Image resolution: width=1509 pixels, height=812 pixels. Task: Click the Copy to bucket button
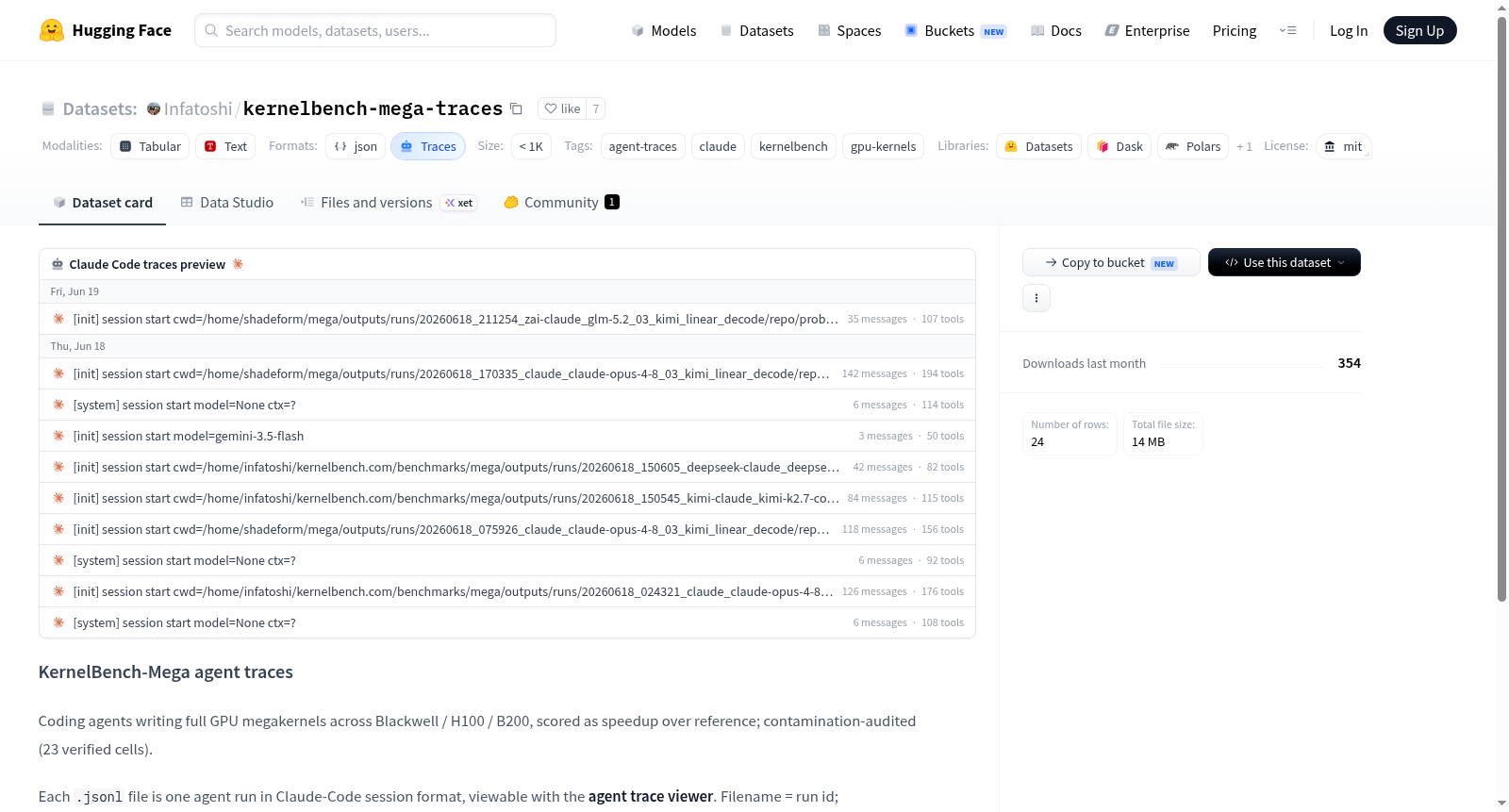pos(1111,262)
